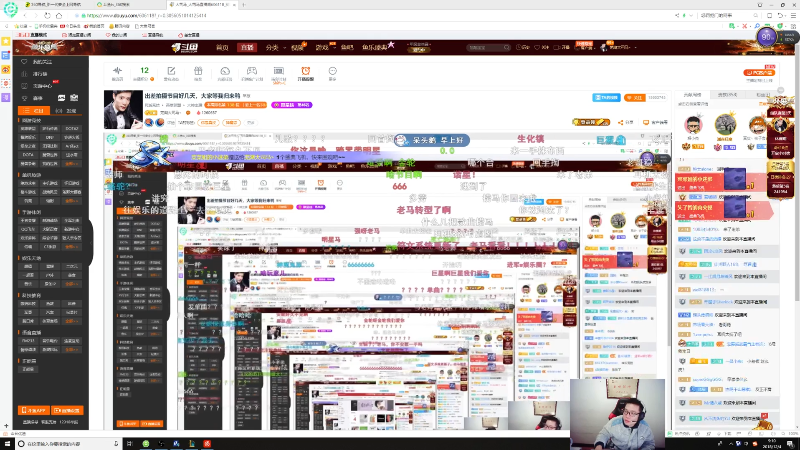Open the waveform icon in the room toolbar

tap(117, 73)
